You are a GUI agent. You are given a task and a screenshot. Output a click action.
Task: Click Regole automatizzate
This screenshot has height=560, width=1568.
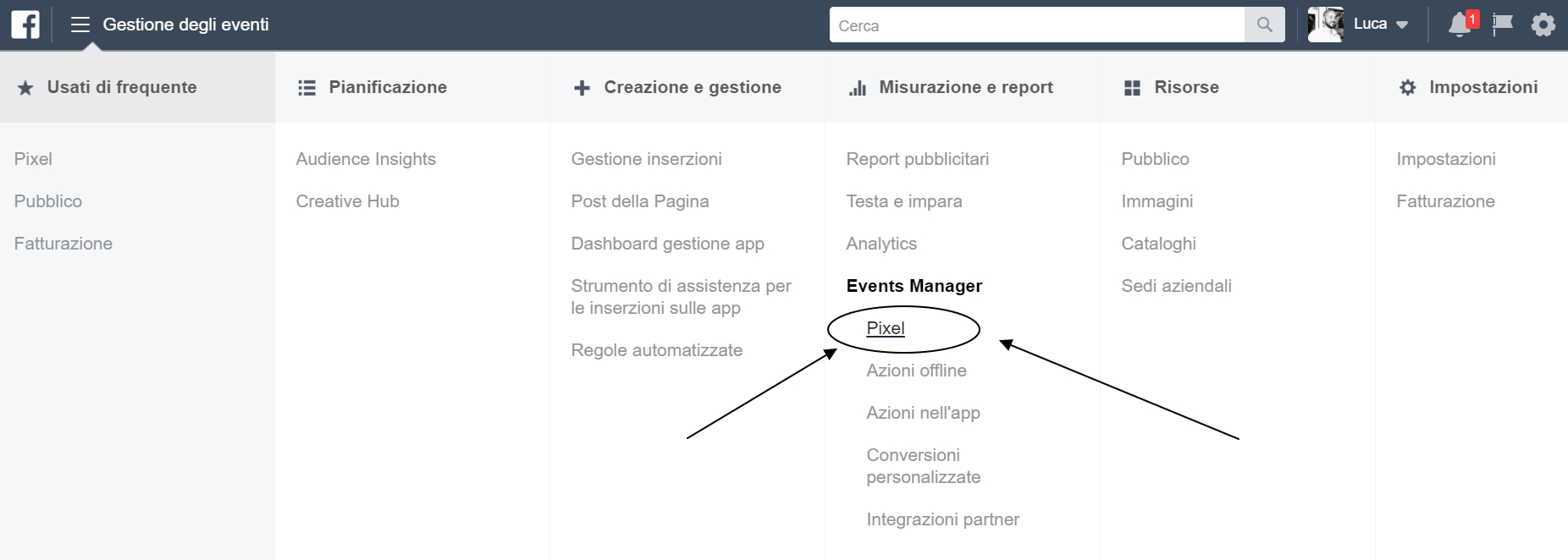point(656,350)
